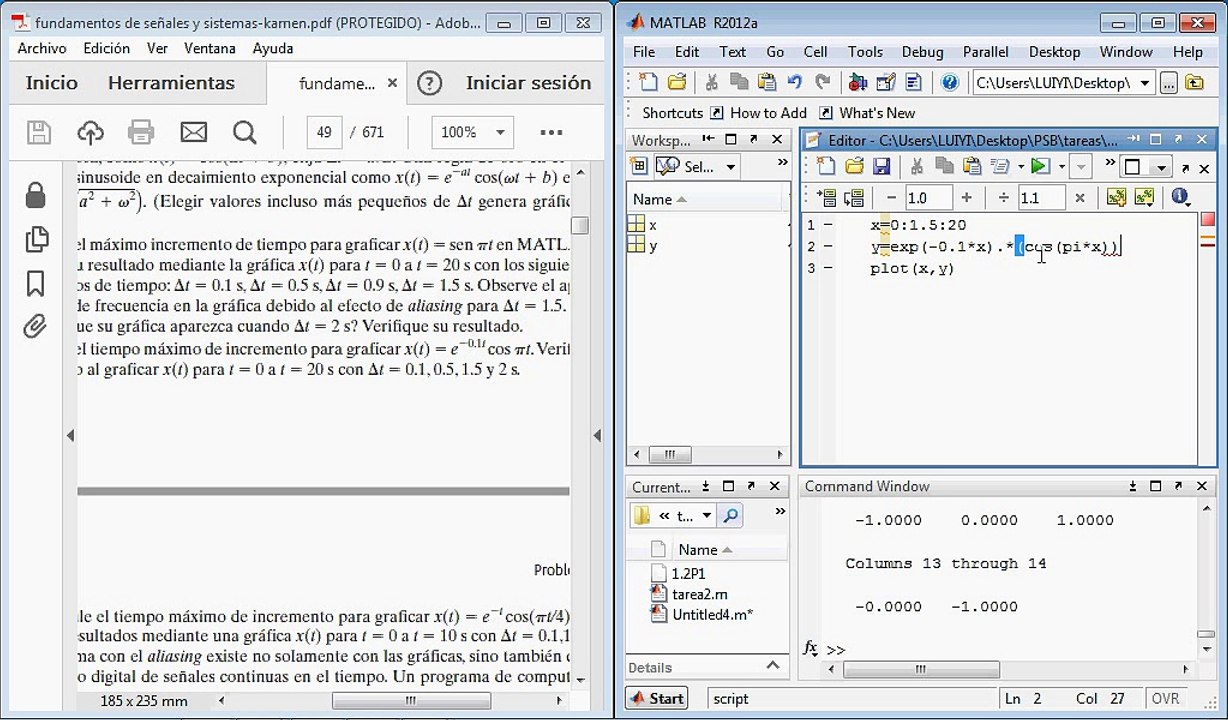The width and height of the screenshot is (1228, 720).
Task: Undo the last action in the MATLAB toolbar
Action: 795,83
